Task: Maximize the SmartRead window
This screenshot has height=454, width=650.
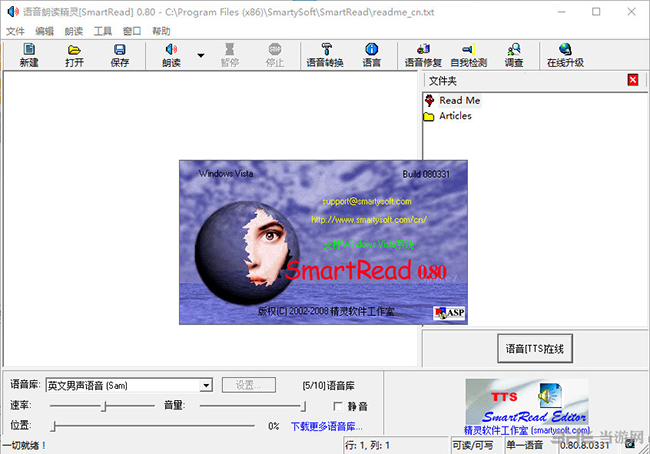Action: (x=596, y=12)
